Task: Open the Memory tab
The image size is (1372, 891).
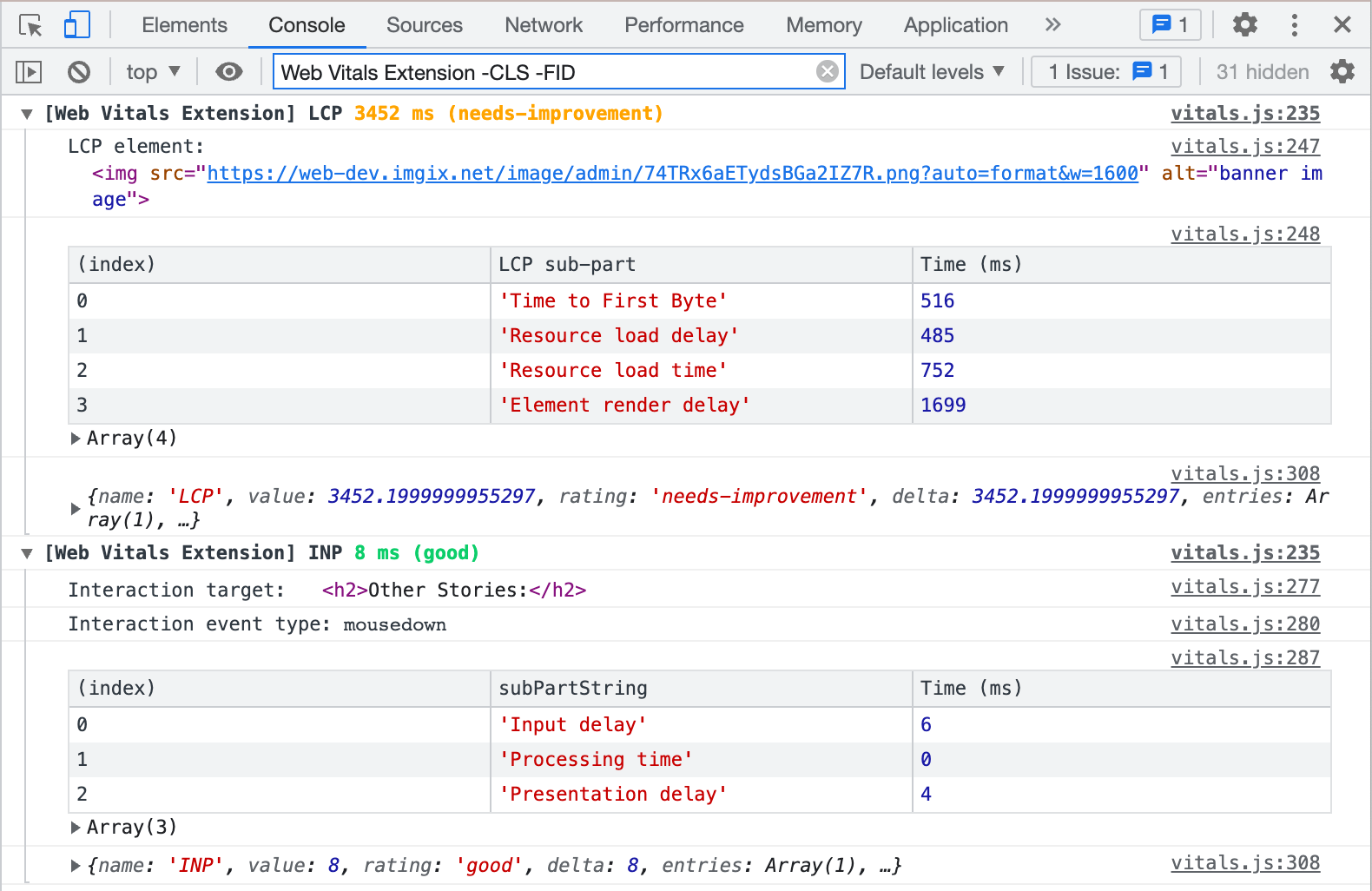Action: click(824, 25)
